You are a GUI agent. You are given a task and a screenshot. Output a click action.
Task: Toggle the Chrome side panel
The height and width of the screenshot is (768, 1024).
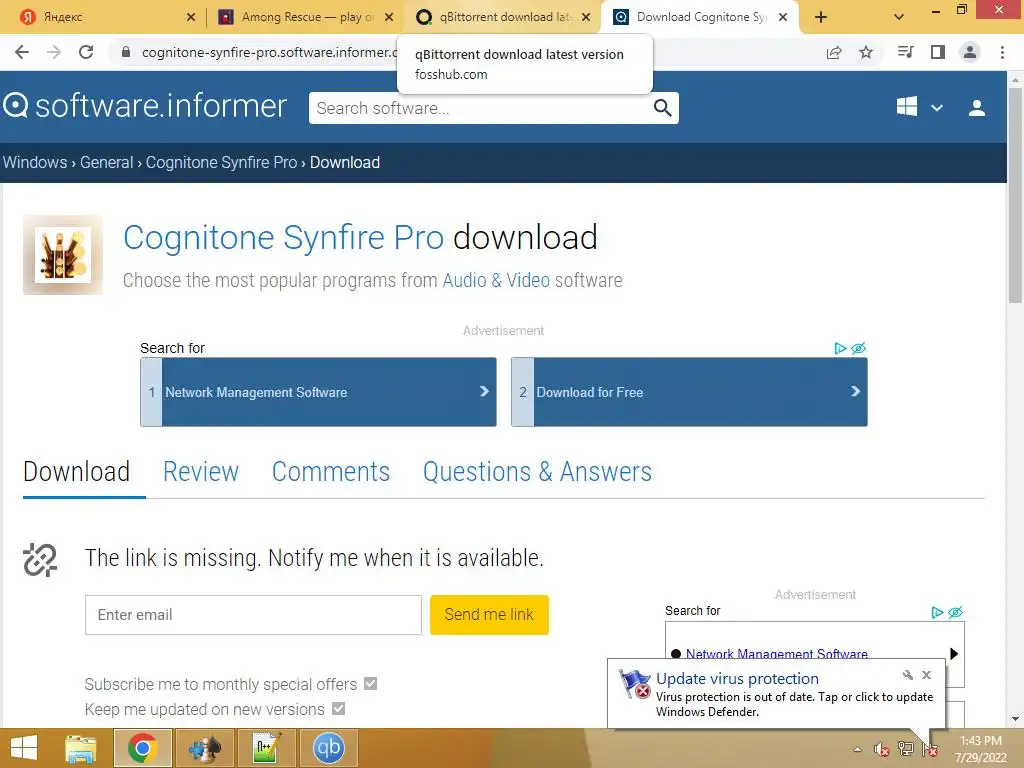(938, 52)
